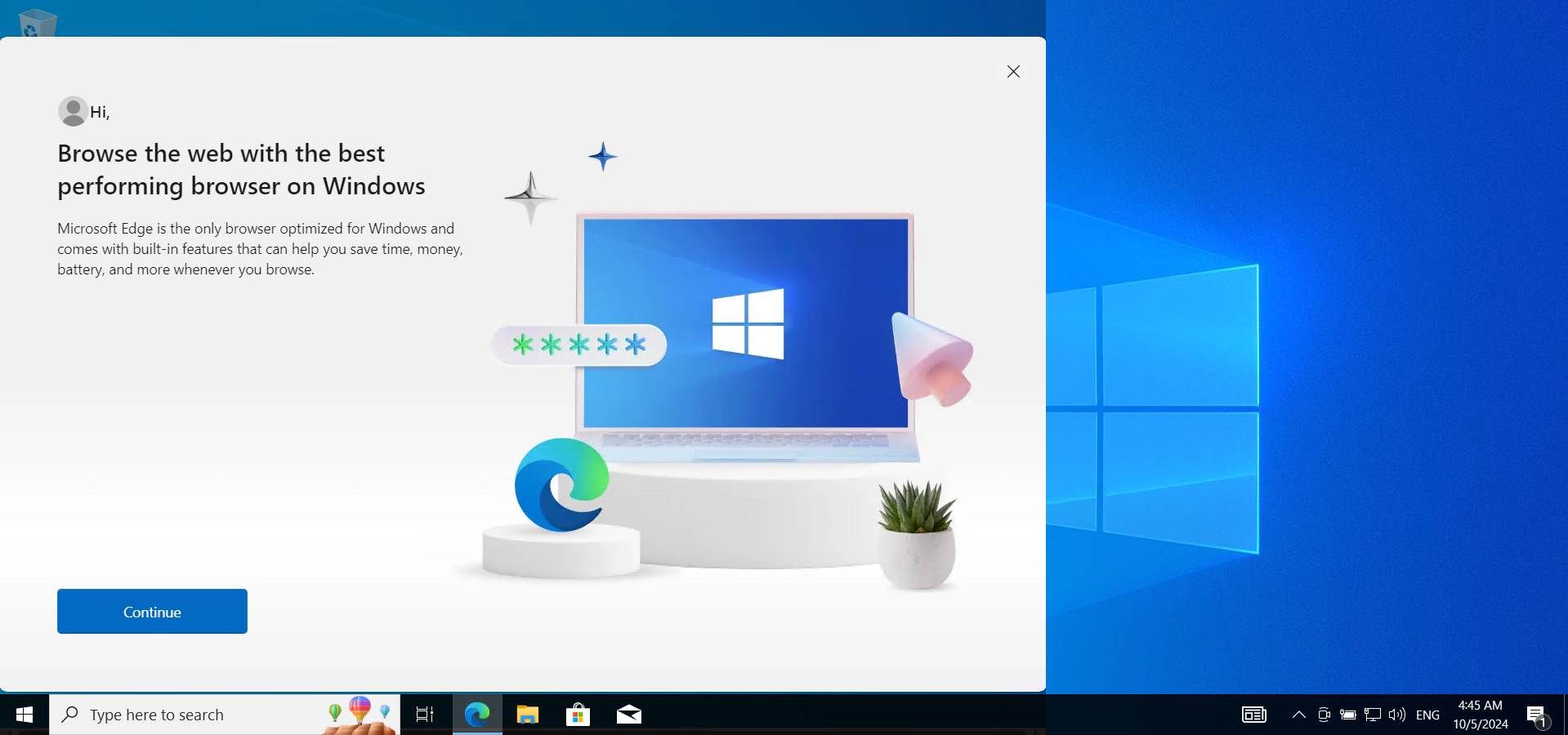Switch input language via ENG
1568x735 pixels.
point(1427,715)
